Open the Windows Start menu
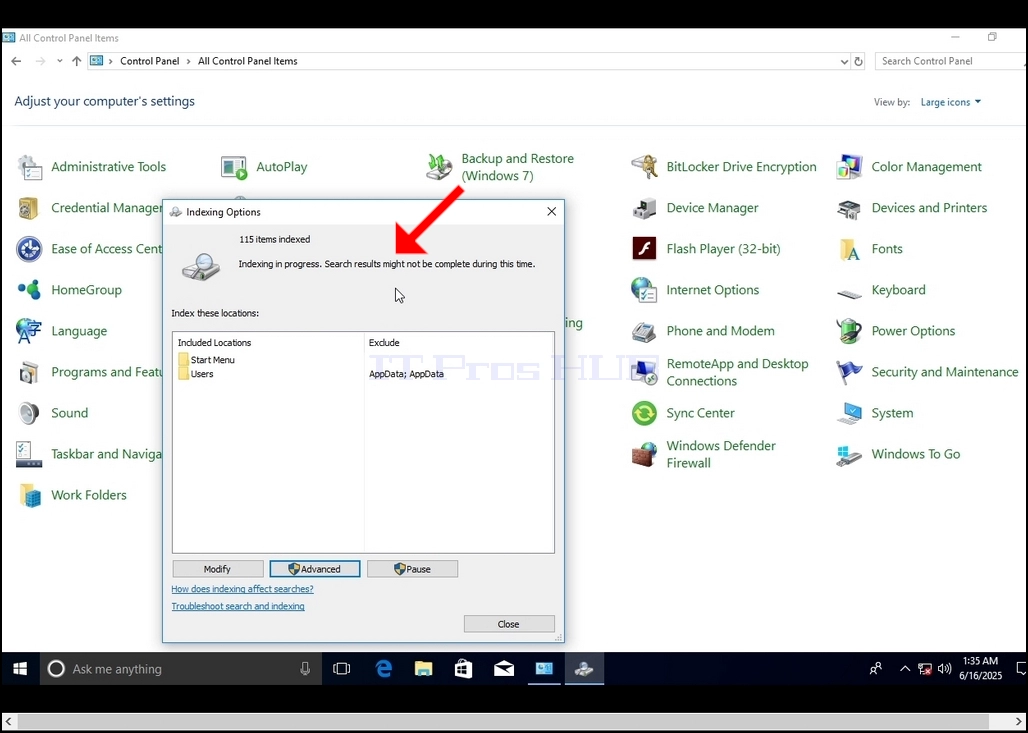The height and width of the screenshot is (733, 1028). (20, 669)
